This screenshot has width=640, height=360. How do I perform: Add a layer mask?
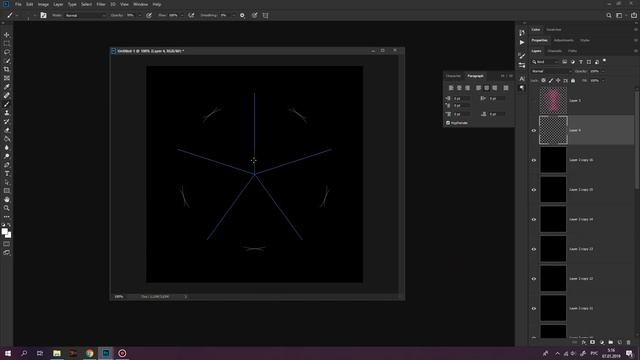[x=593, y=342]
